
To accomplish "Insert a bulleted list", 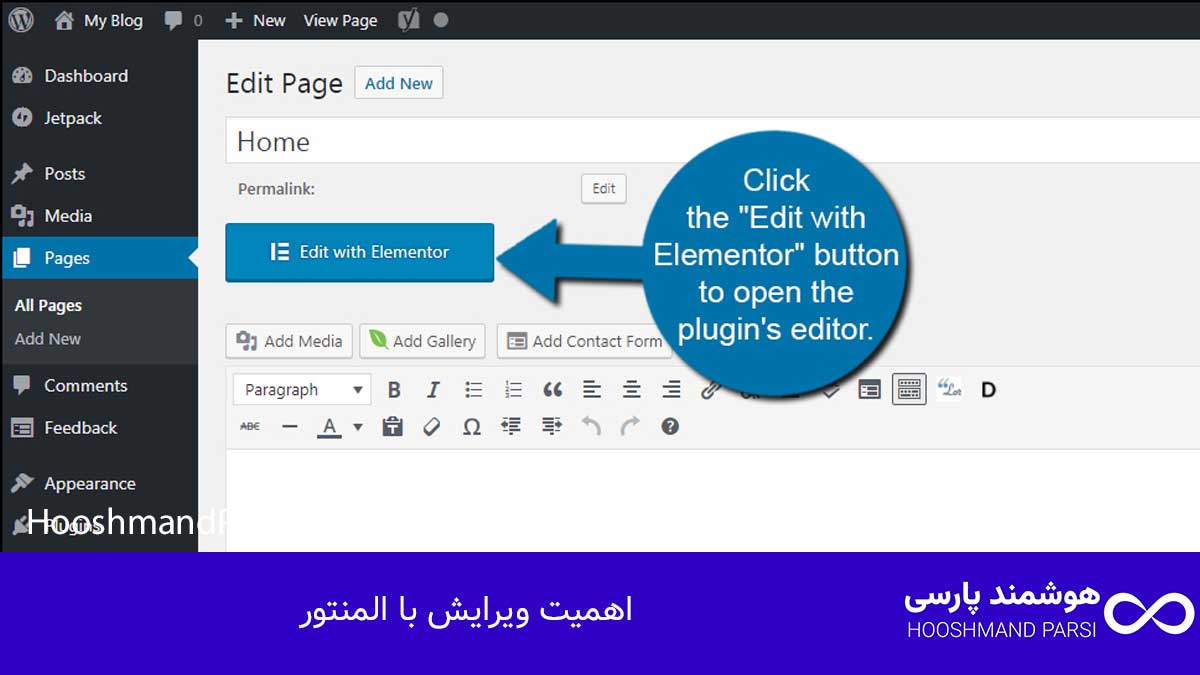I will coord(474,390).
